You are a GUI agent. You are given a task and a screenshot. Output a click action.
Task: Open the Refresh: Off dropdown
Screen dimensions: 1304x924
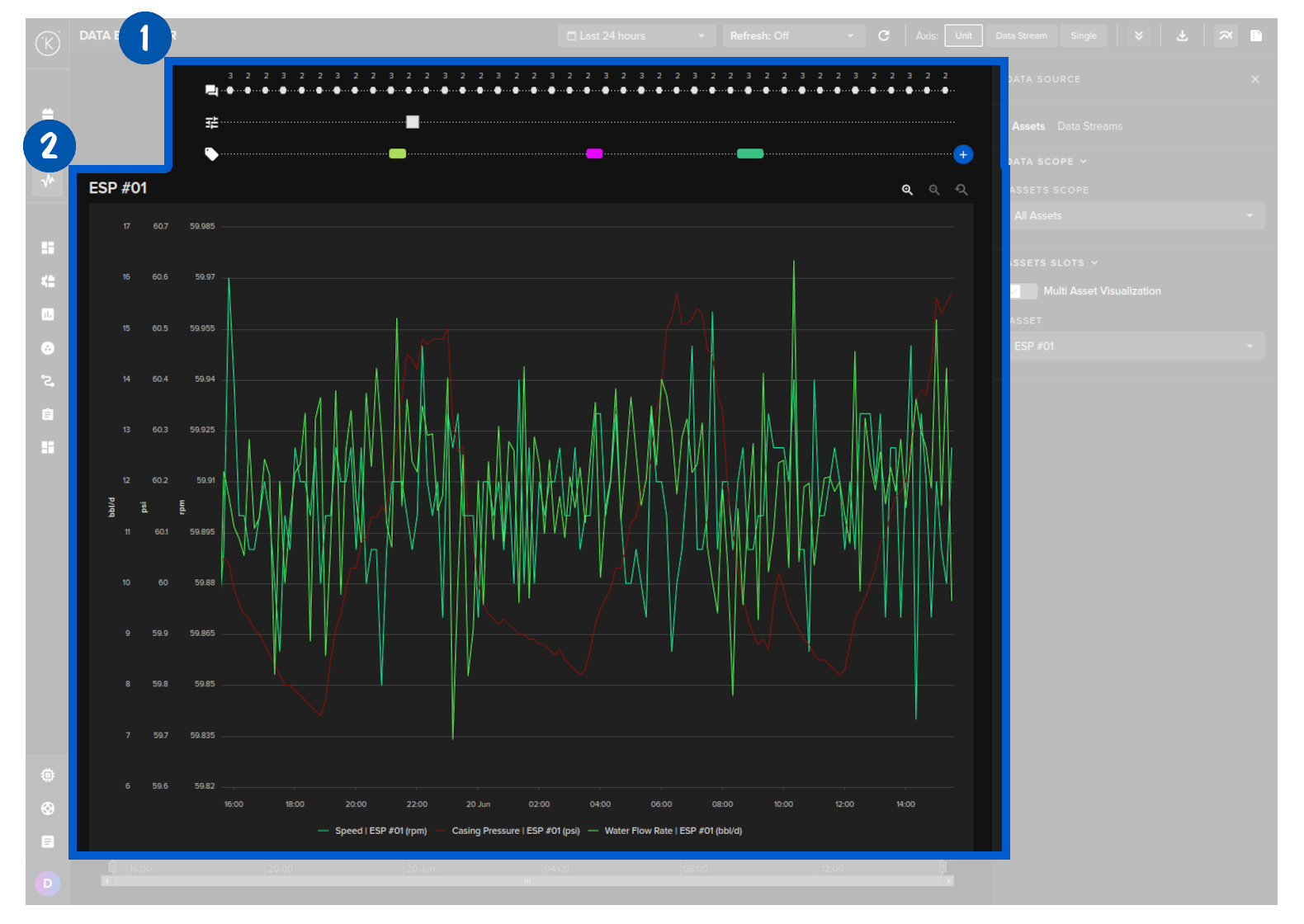click(792, 35)
